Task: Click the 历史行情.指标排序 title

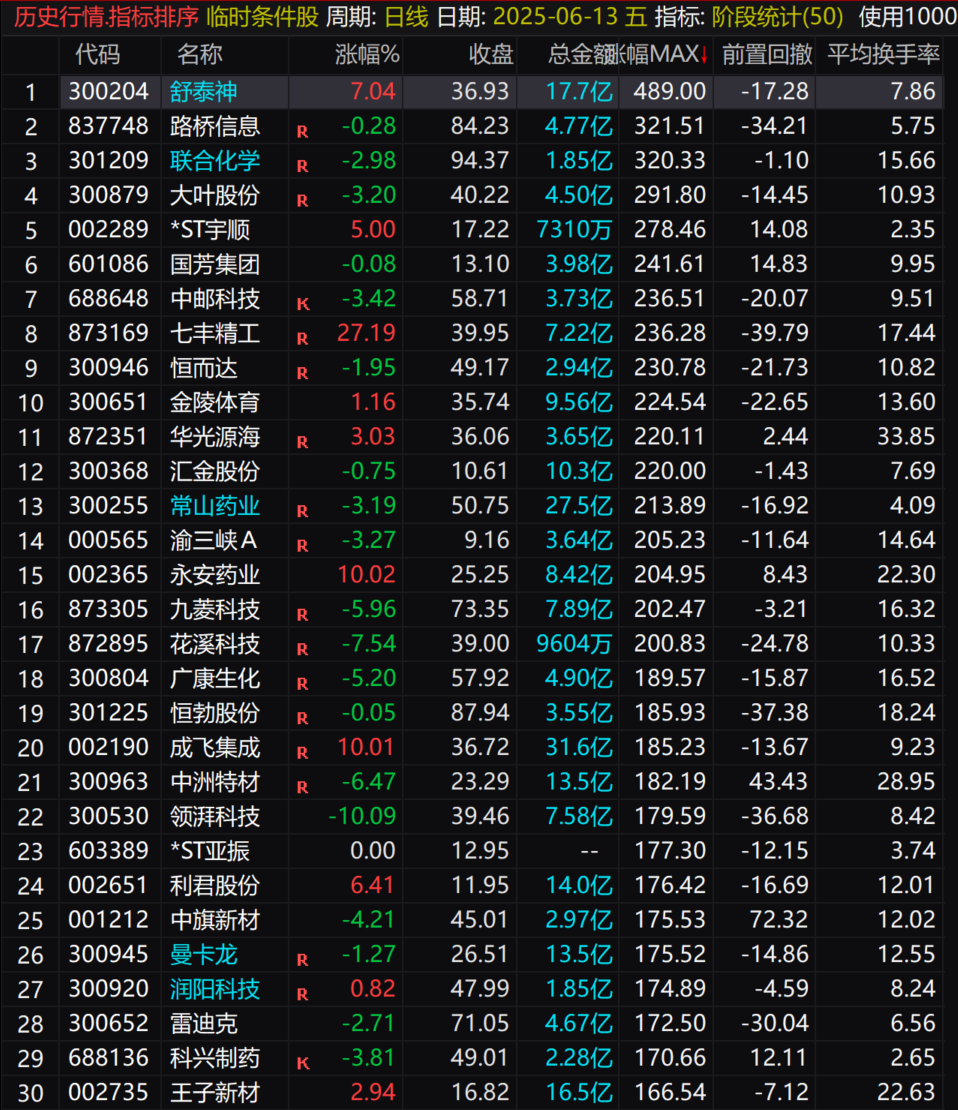Action: [106, 17]
